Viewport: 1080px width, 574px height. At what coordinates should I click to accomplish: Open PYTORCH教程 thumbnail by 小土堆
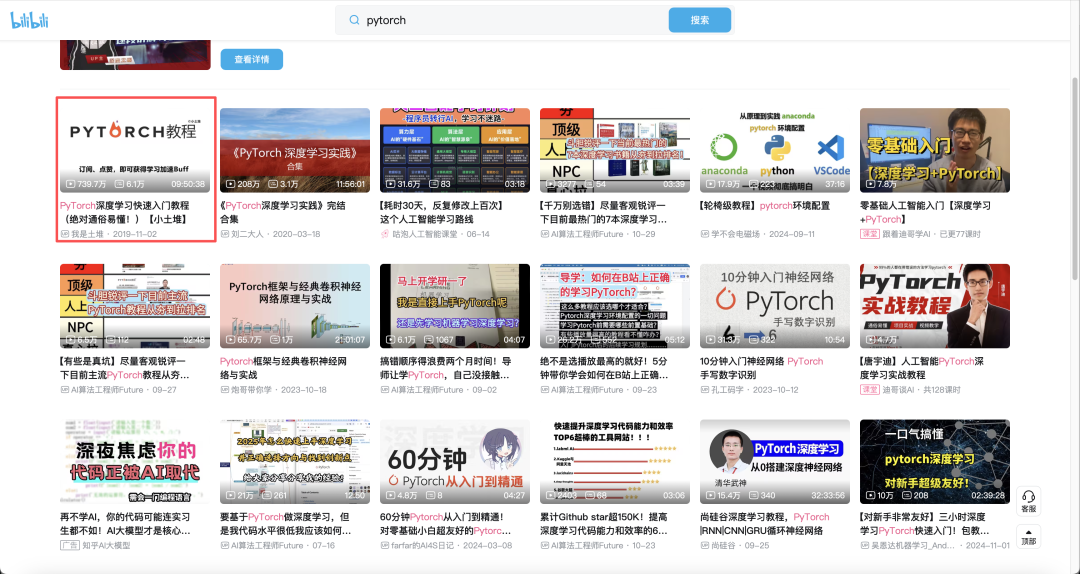135,150
